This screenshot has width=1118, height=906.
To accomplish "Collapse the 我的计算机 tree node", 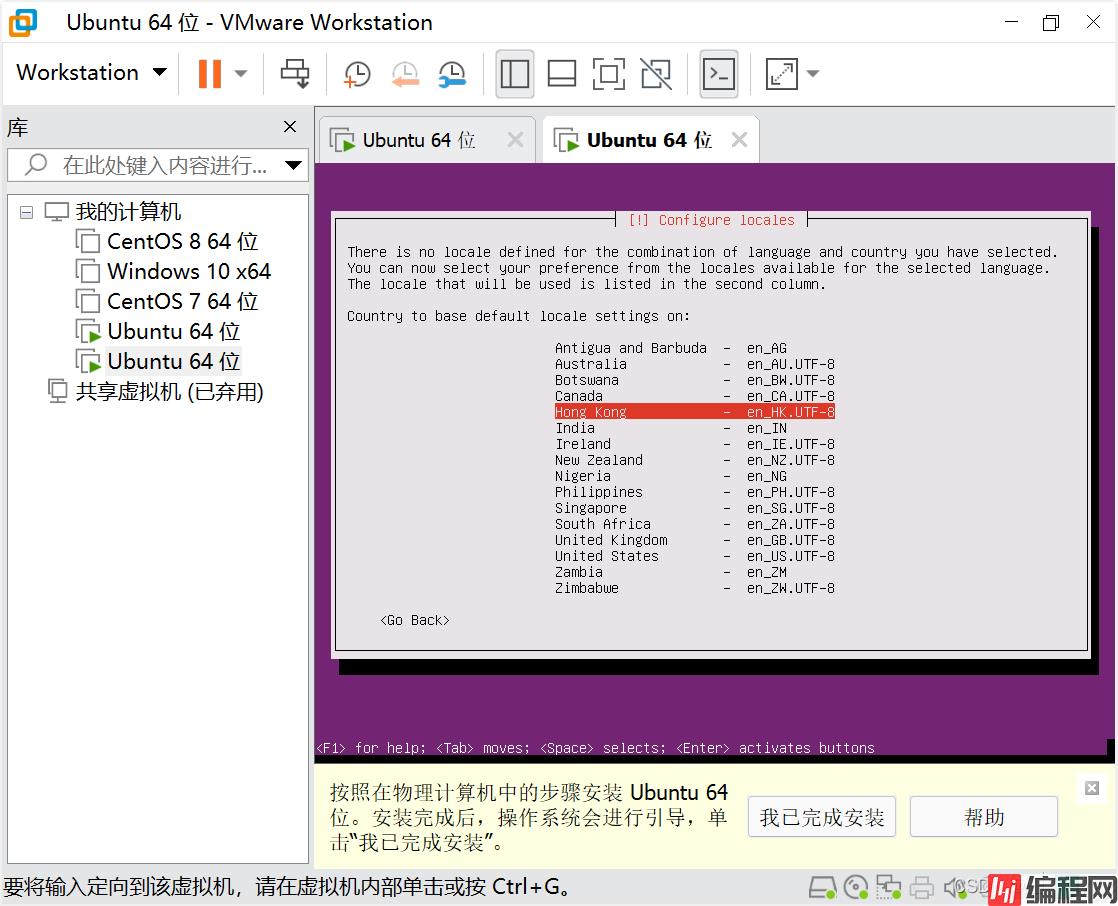I will point(26,212).
